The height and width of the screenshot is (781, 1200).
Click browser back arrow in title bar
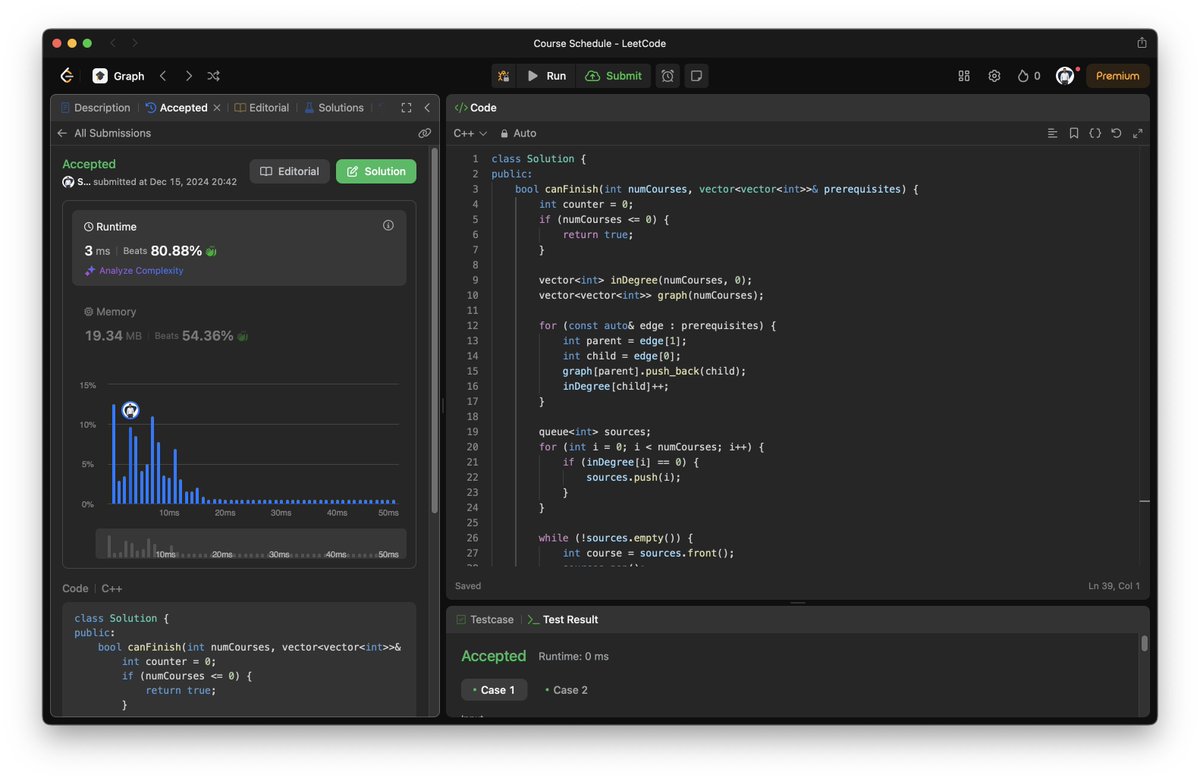pos(113,43)
